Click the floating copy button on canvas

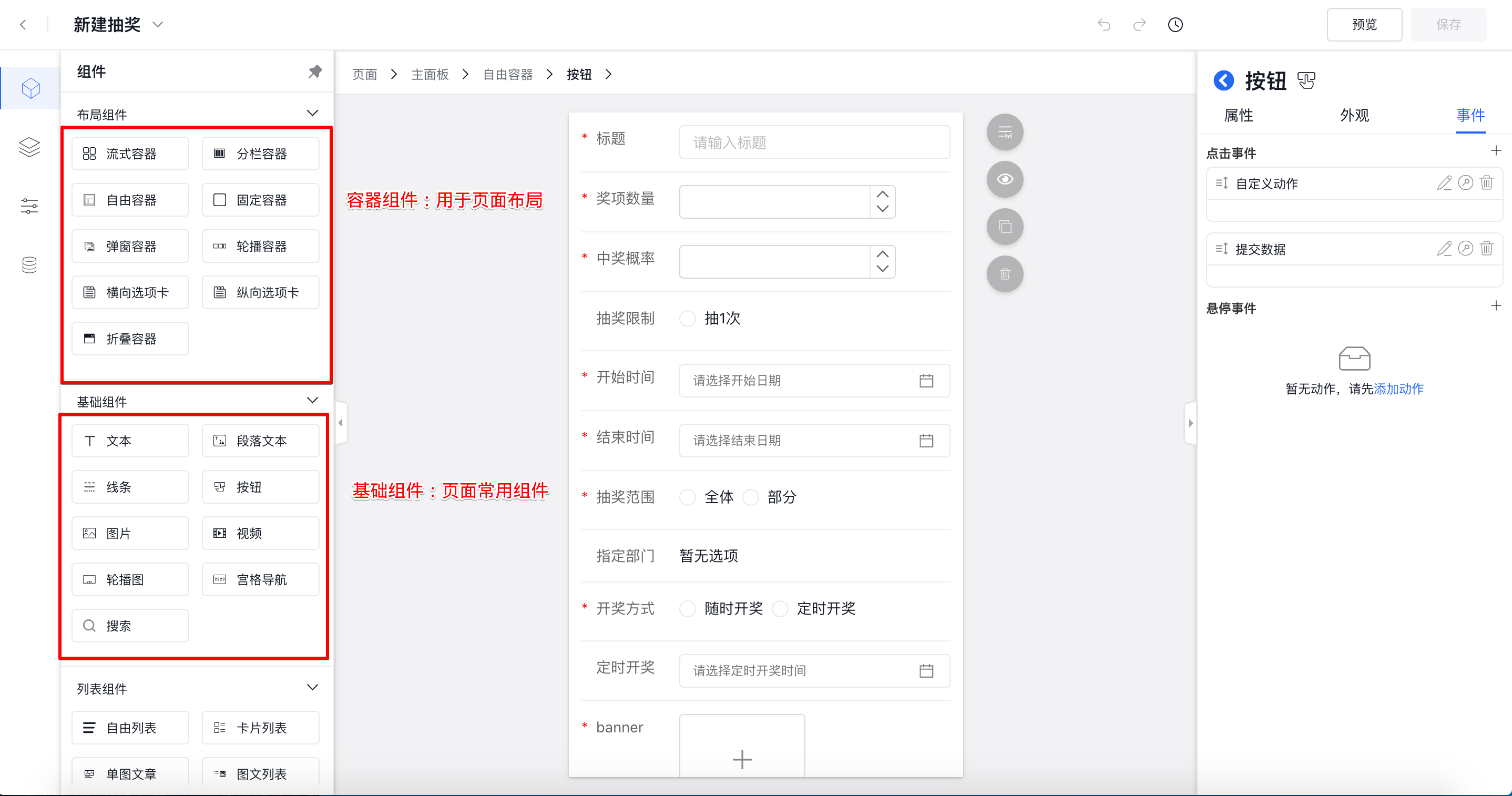click(x=1005, y=227)
